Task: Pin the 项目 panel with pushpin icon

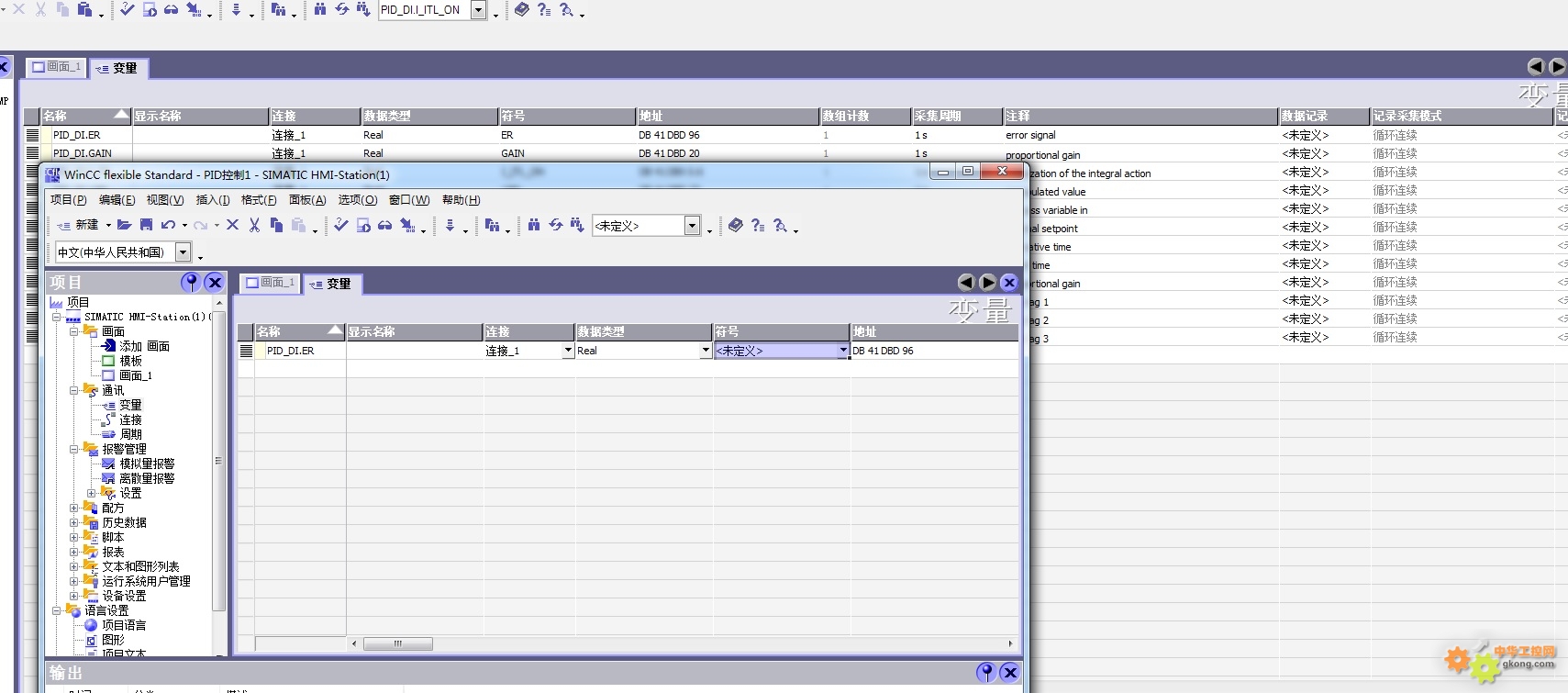Action: [x=191, y=282]
